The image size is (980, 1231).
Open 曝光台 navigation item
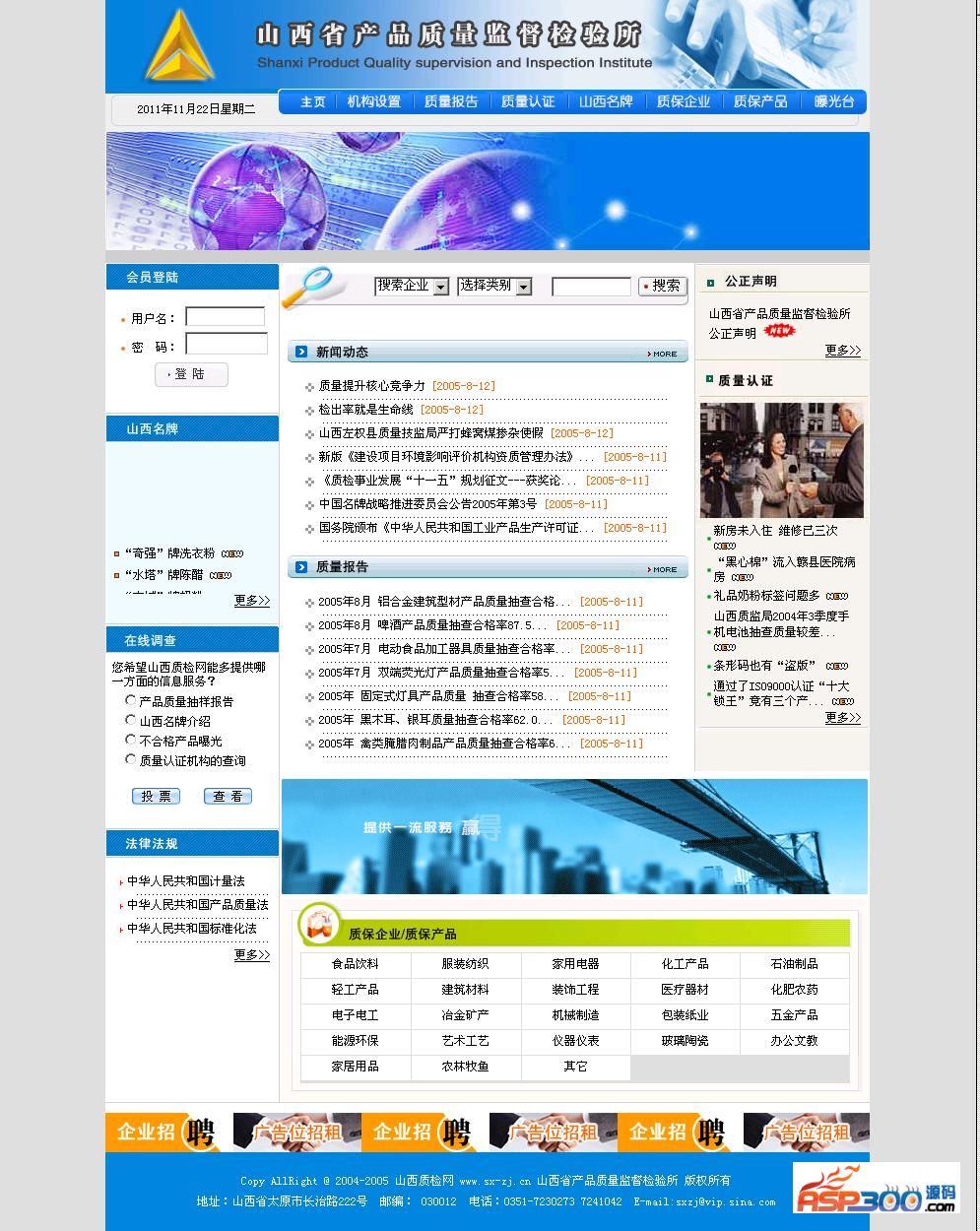pos(834,101)
